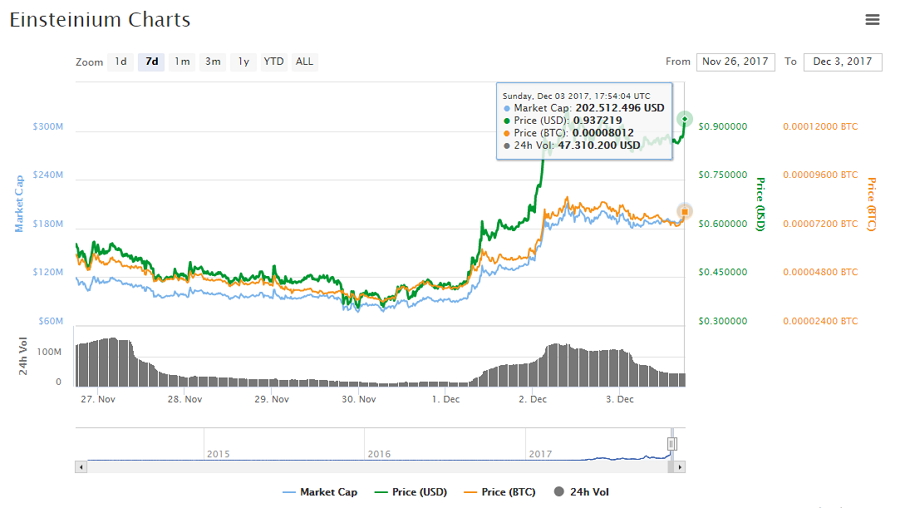This screenshot has height=508, width=900.
Task: Click the 3. Dec x-axis label
Action: point(620,399)
